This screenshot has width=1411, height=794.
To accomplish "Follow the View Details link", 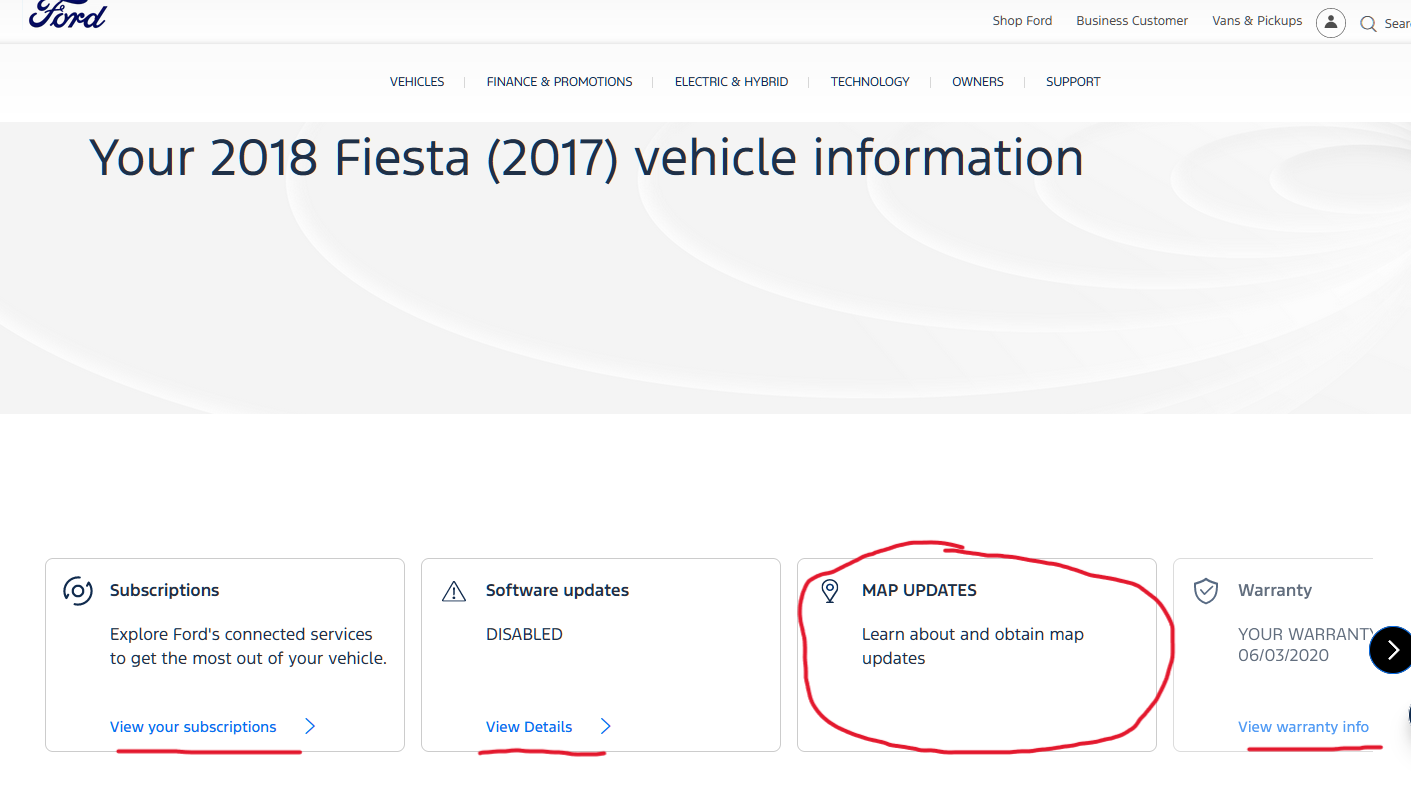I will click(529, 727).
